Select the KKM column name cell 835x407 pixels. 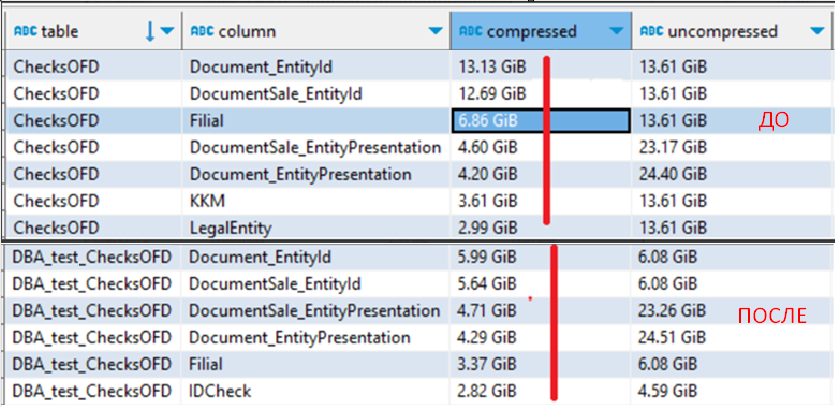(209, 201)
